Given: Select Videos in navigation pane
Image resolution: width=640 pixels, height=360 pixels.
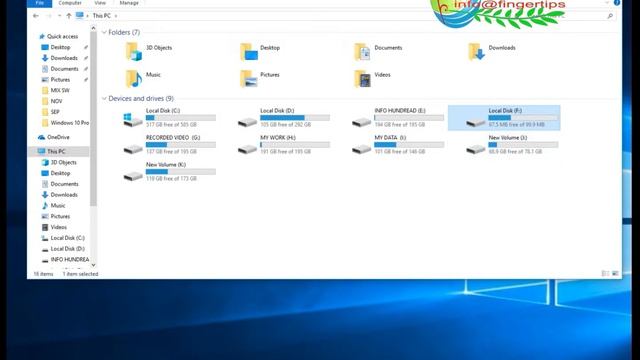Looking at the screenshot, I should point(59,227).
